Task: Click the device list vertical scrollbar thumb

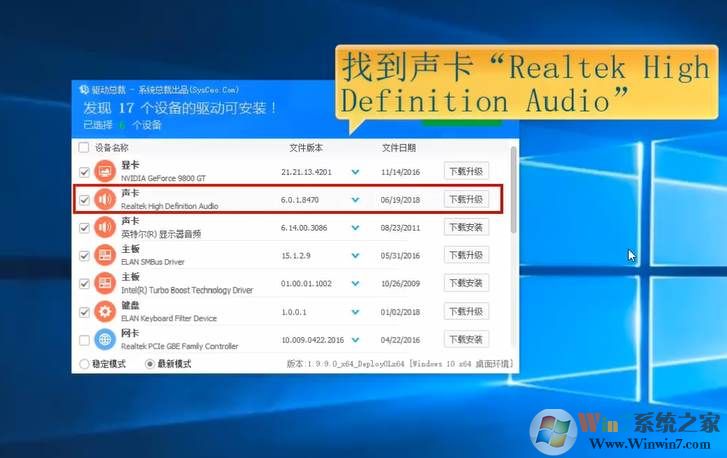Action: (513, 190)
